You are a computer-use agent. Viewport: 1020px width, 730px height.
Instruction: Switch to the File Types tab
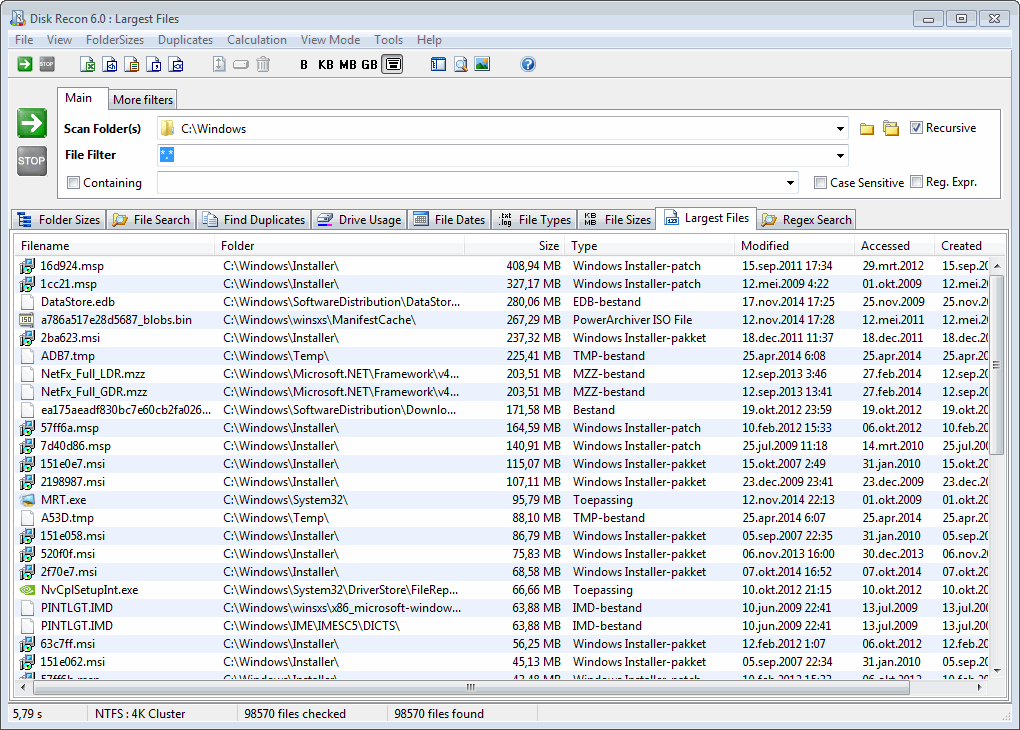click(x=535, y=220)
